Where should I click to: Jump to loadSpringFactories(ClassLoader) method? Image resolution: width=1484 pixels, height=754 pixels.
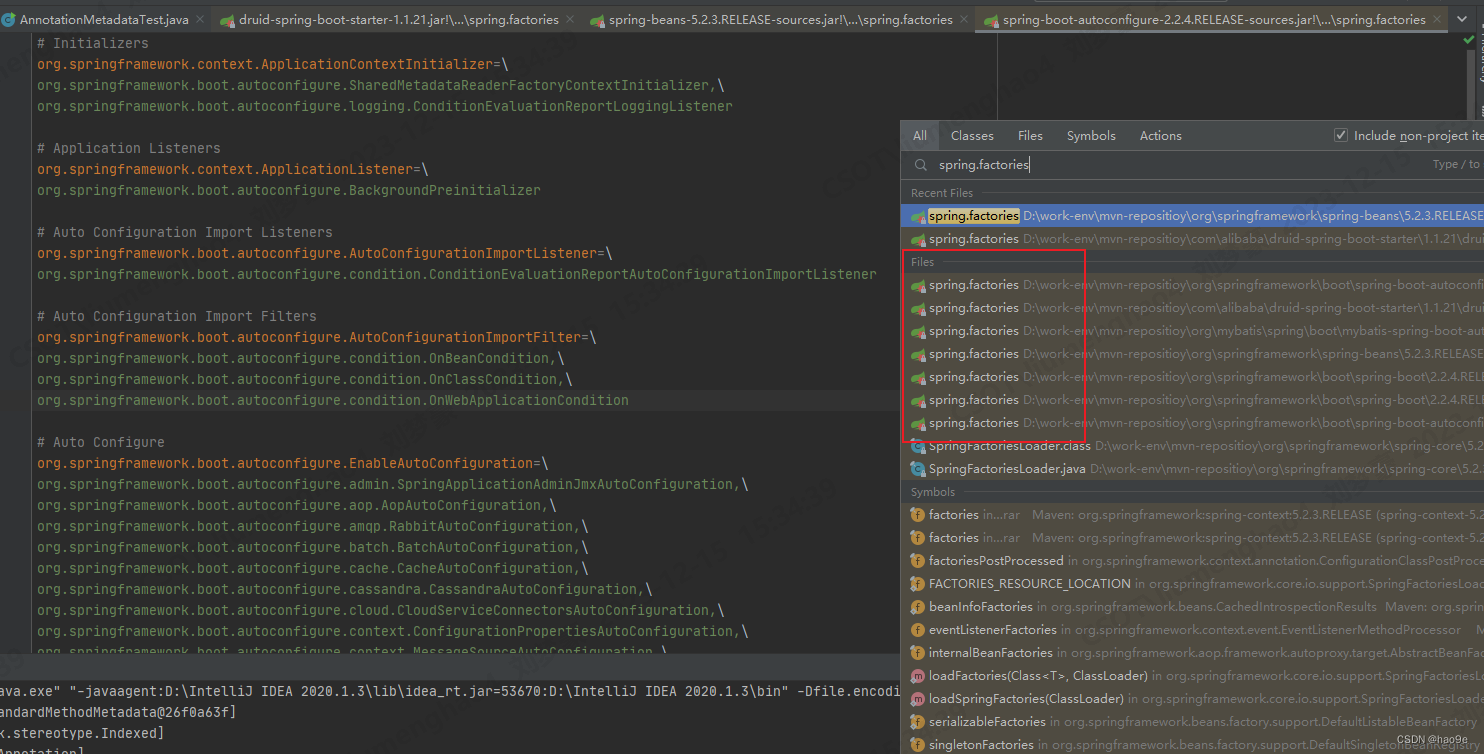pyautogui.click(x=1192, y=699)
